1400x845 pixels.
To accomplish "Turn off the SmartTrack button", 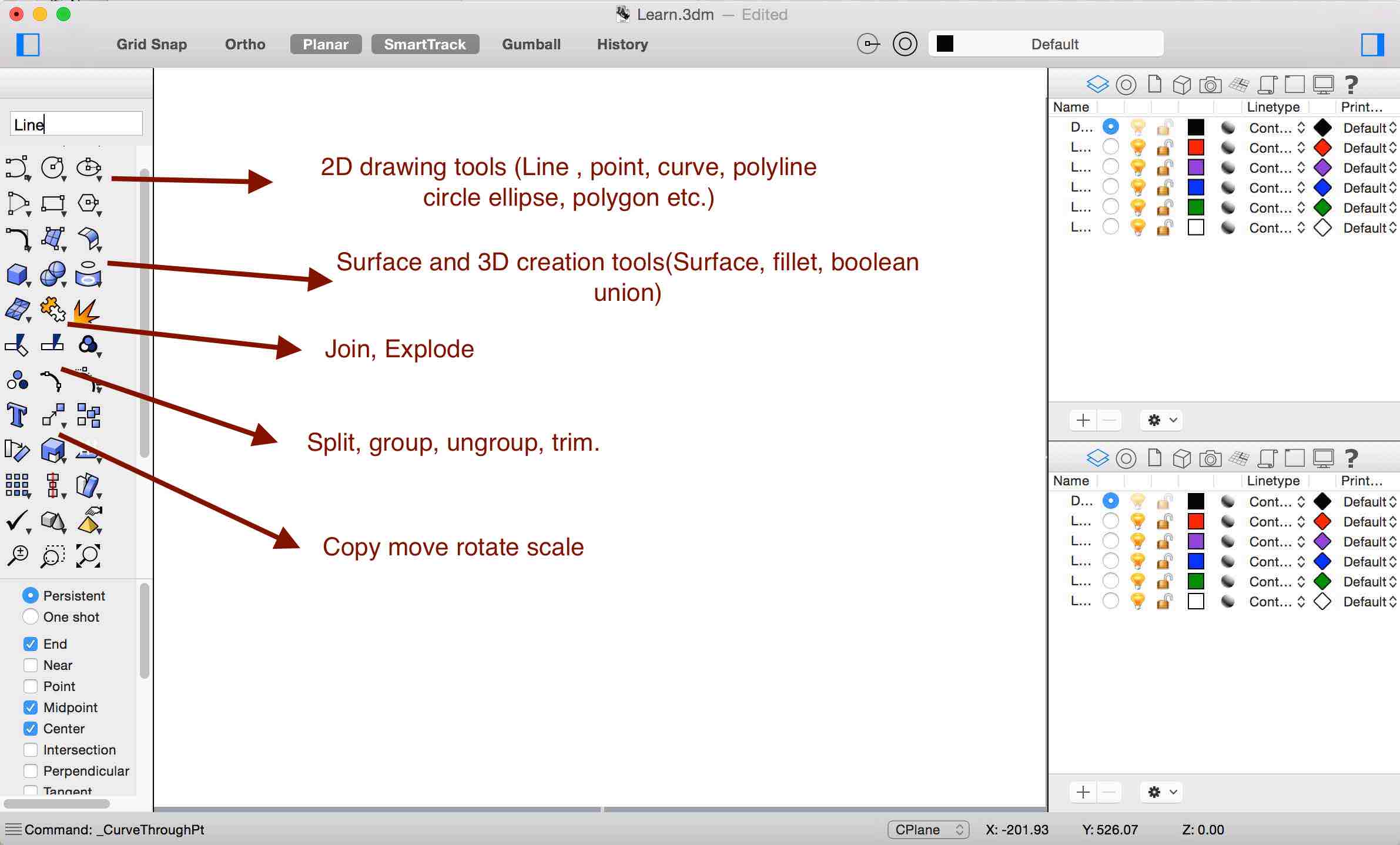I will click(x=425, y=44).
